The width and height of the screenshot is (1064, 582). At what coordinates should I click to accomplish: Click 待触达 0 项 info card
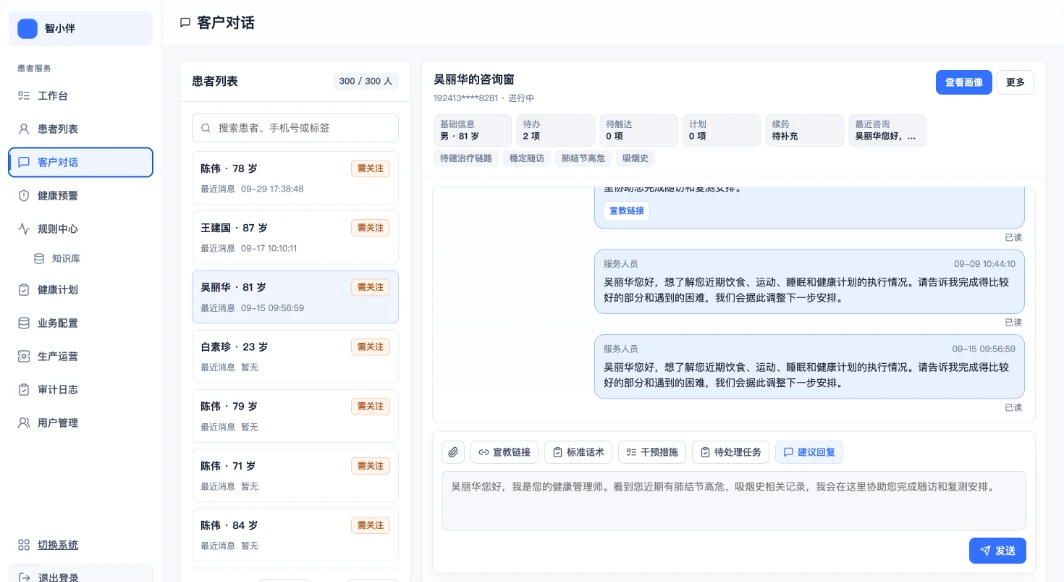click(639, 130)
